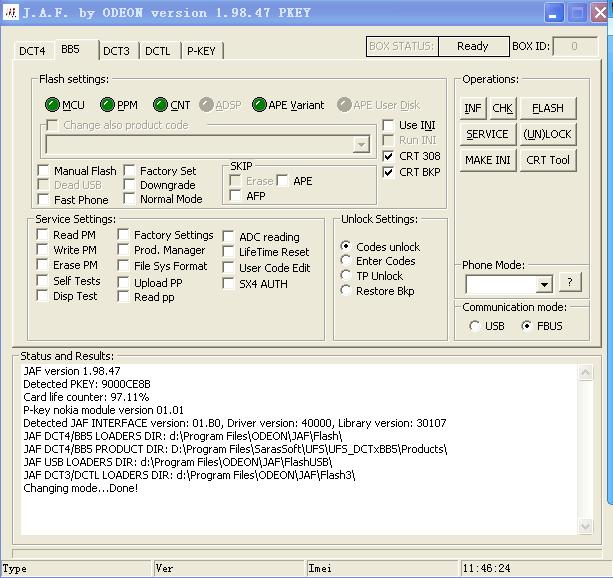Uncheck the CRT 308 checkbox

(x=388, y=156)
